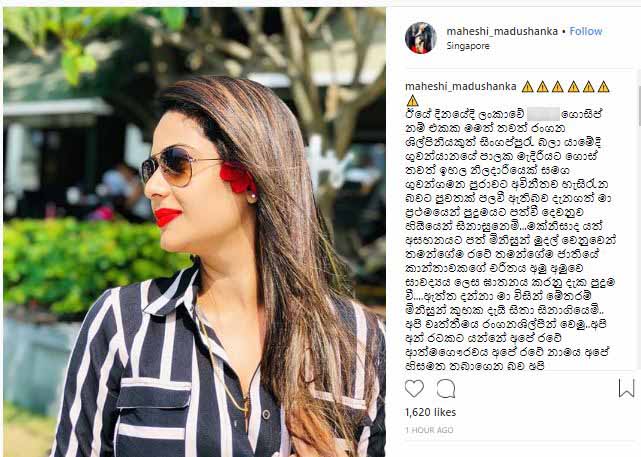Click the sixth warning emoji on the first row
The width and height of the screenshot is (641, 457).
coord(603,87)
